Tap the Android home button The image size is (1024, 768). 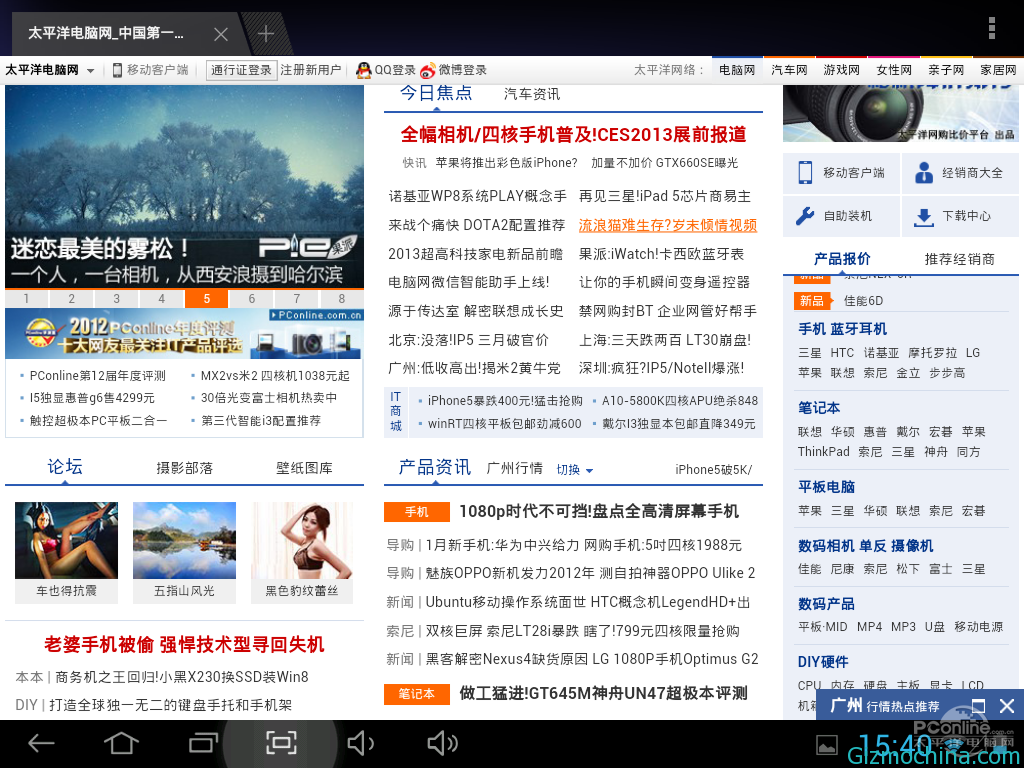tap(121, 743)
